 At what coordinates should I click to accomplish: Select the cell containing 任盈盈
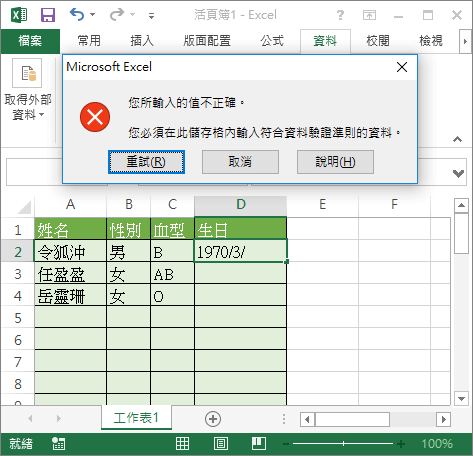(x=70, y=274)
